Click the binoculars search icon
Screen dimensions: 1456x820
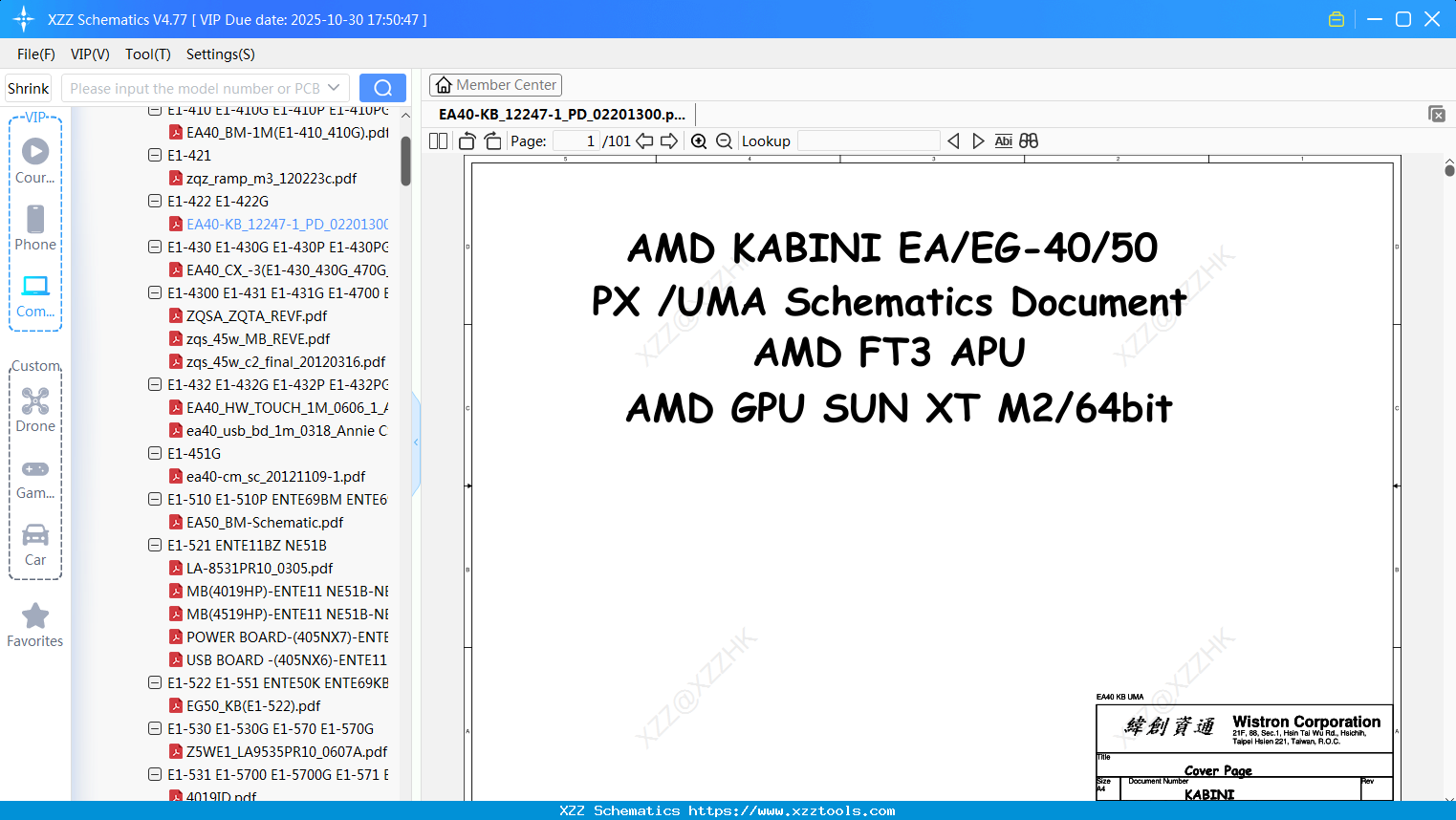(1029, 140)
